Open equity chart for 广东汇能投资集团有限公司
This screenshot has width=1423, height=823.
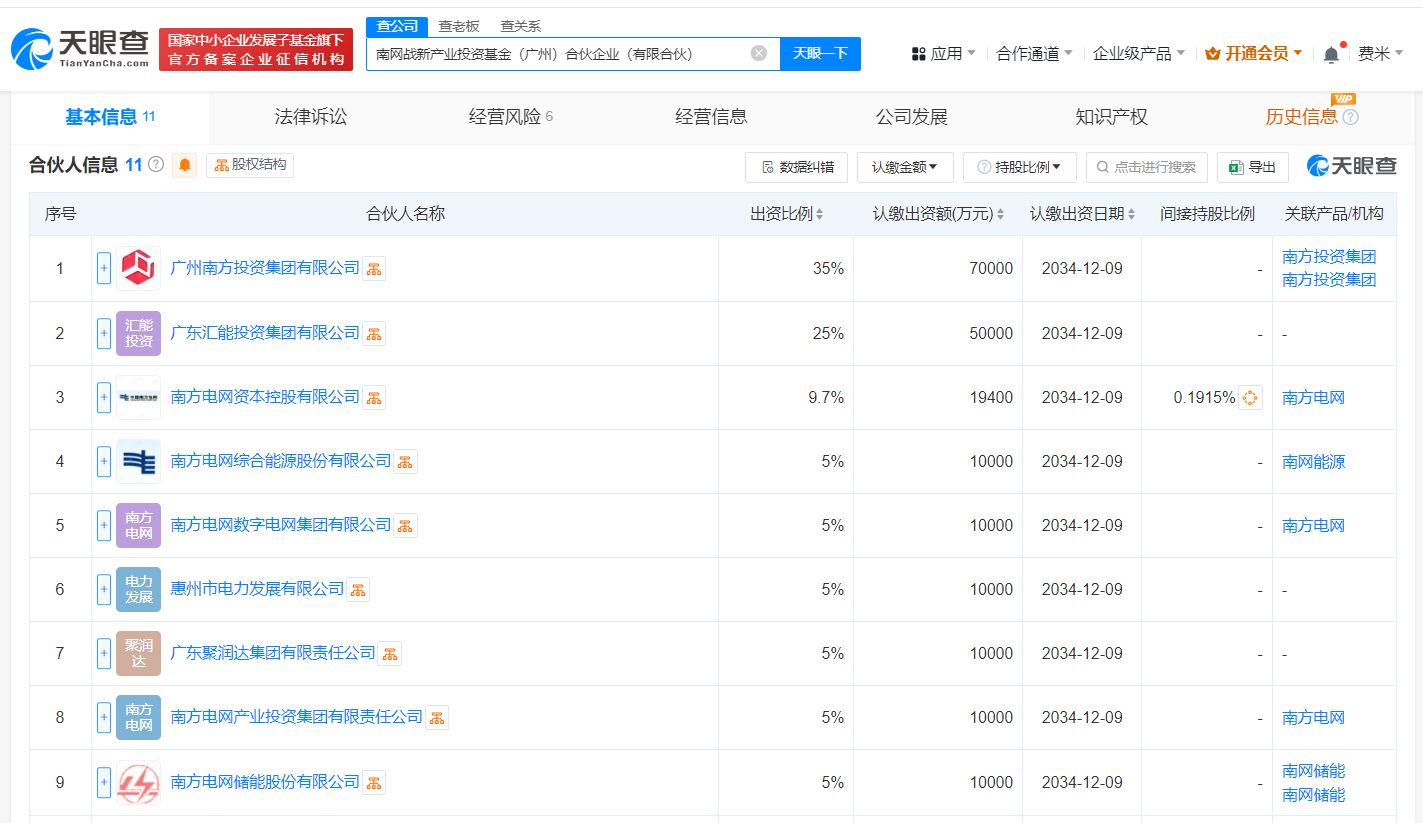click(x=374, y=333)
